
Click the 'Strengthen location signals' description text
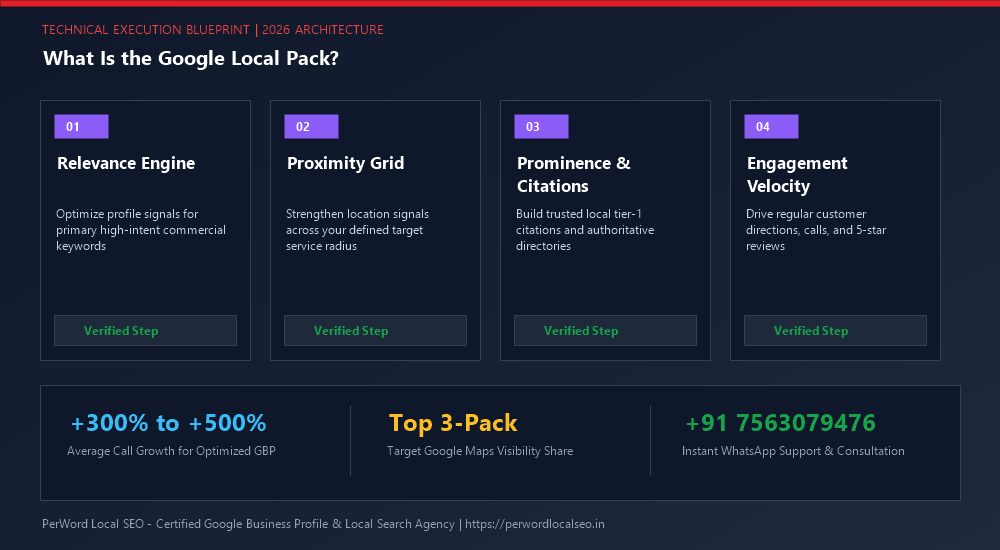click(357, 230)
